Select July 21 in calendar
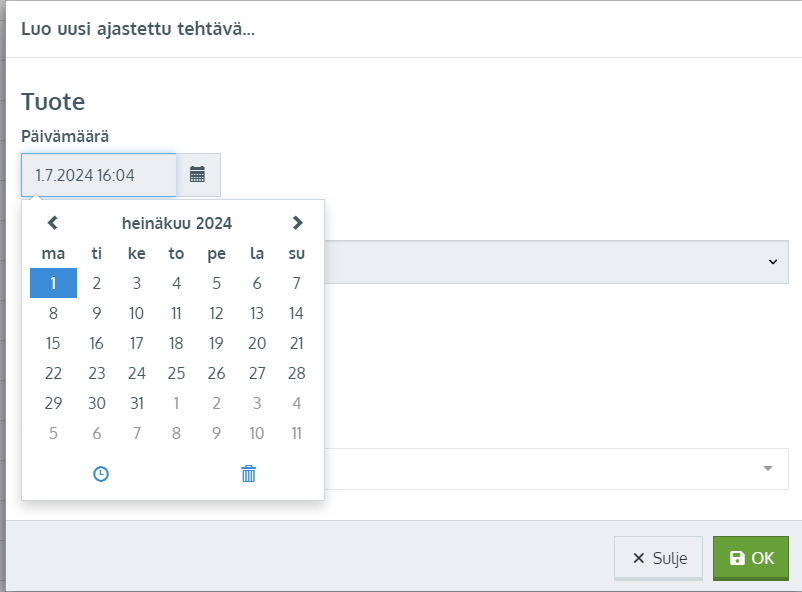The width and height of the screenshot is (802, 592). pyautogui.click(x=297, y=343)
